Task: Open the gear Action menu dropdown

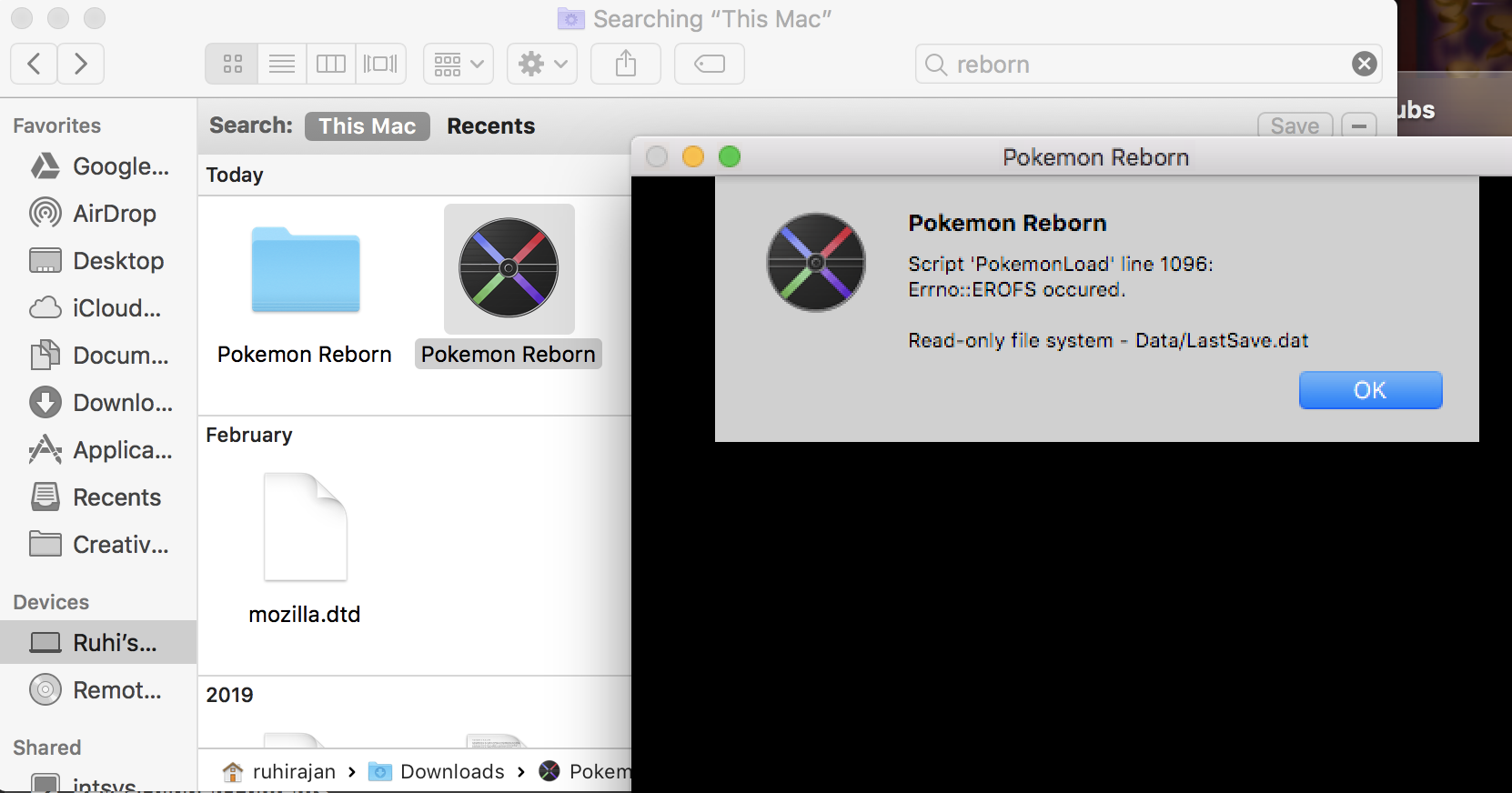Action: point(542,64)
